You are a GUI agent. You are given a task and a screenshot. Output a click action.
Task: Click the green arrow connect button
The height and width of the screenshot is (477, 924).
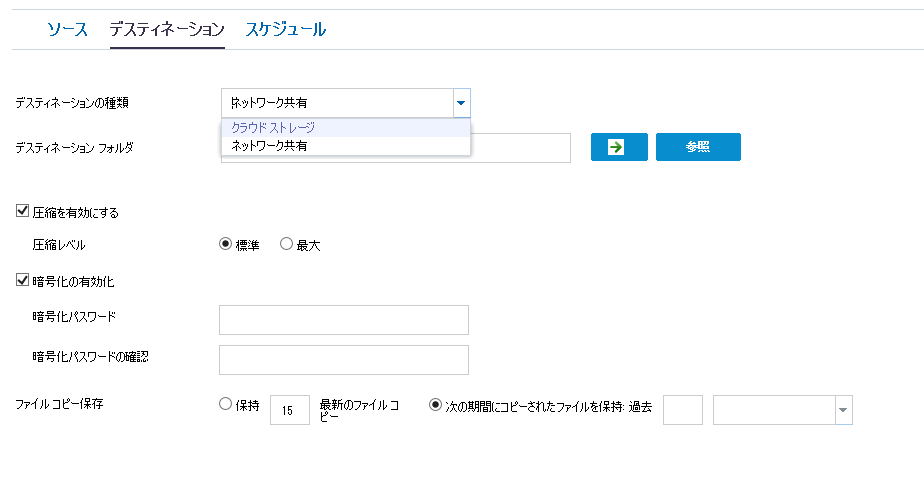click(619, 147)
